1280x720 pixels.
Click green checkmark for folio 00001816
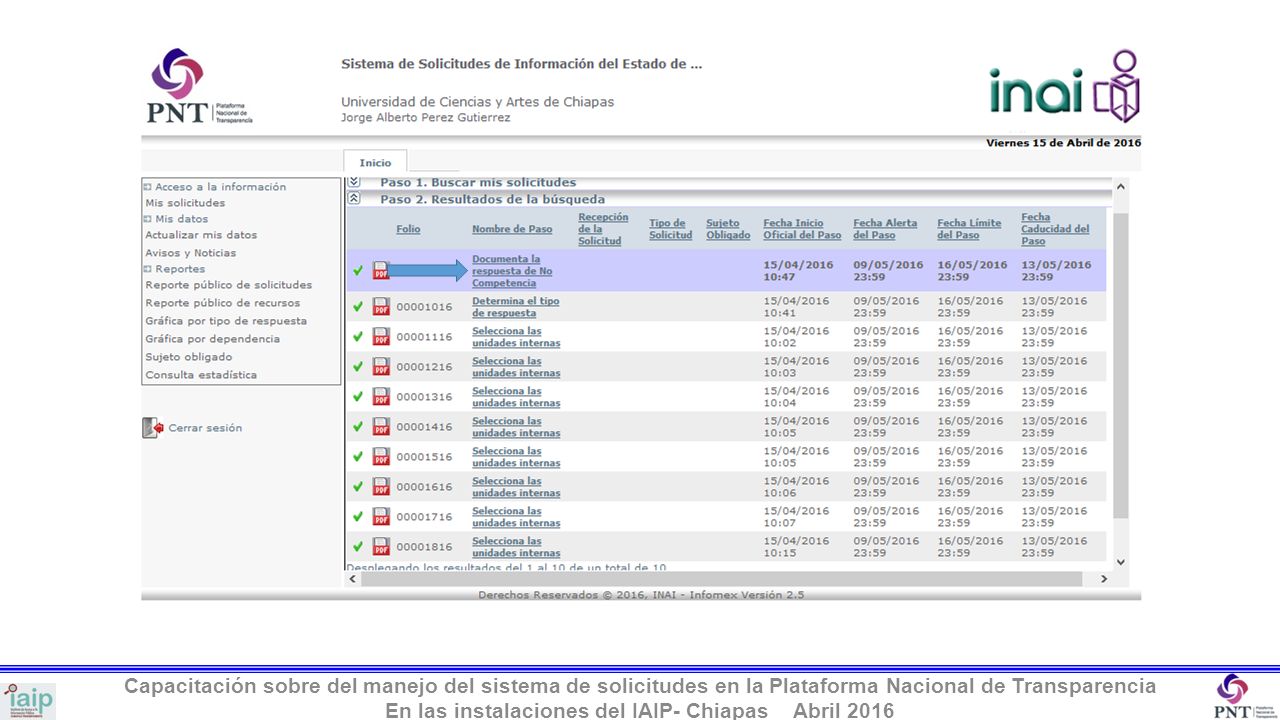[358, 546]
